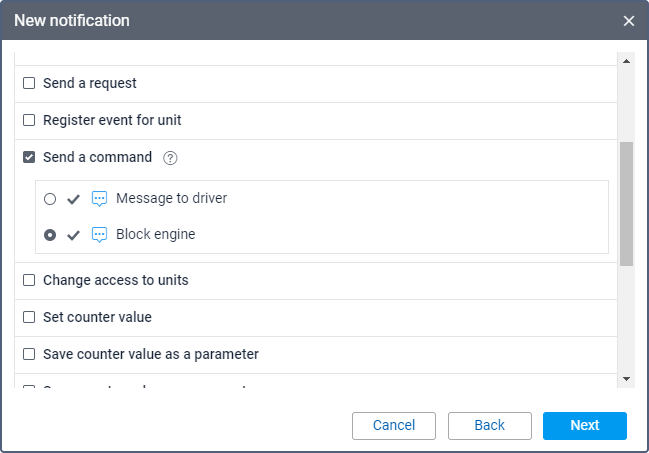Enable Change access to units
Image resolution: width=649 pixels, height=453 pixels.
pos(29,280)
